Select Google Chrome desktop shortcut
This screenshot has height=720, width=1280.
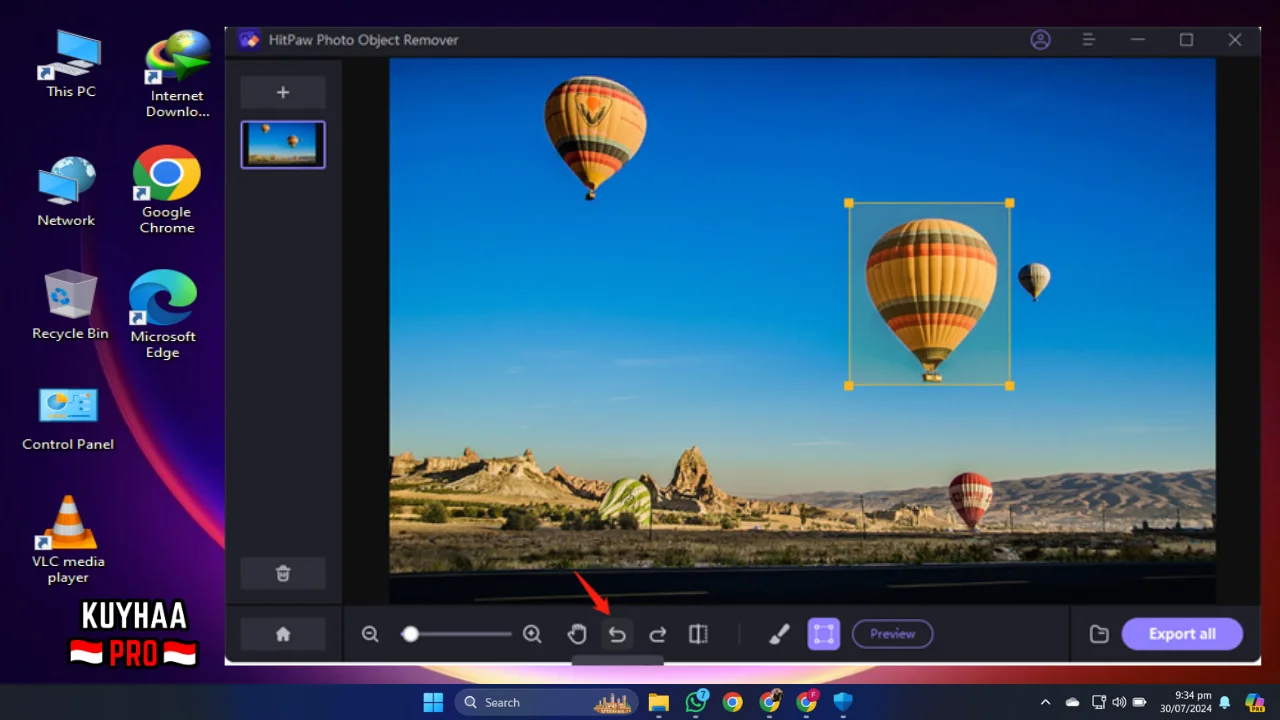tap(167, 190)
